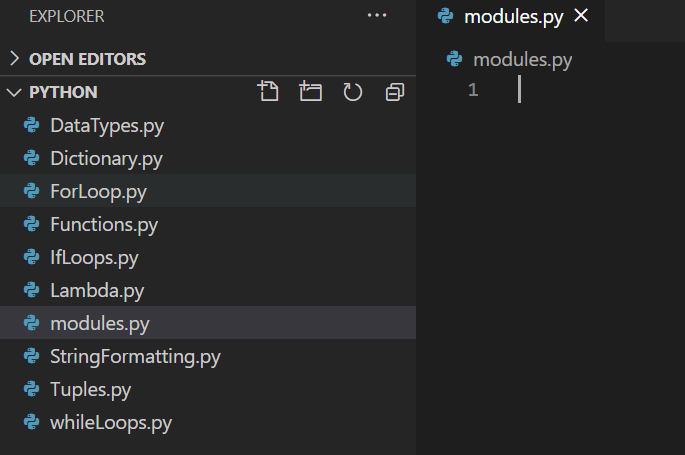The width and height of the screenshot is (685, 455).
Task: Open StringFormatting.py from Explorer
Action: (x=135, y=356)
